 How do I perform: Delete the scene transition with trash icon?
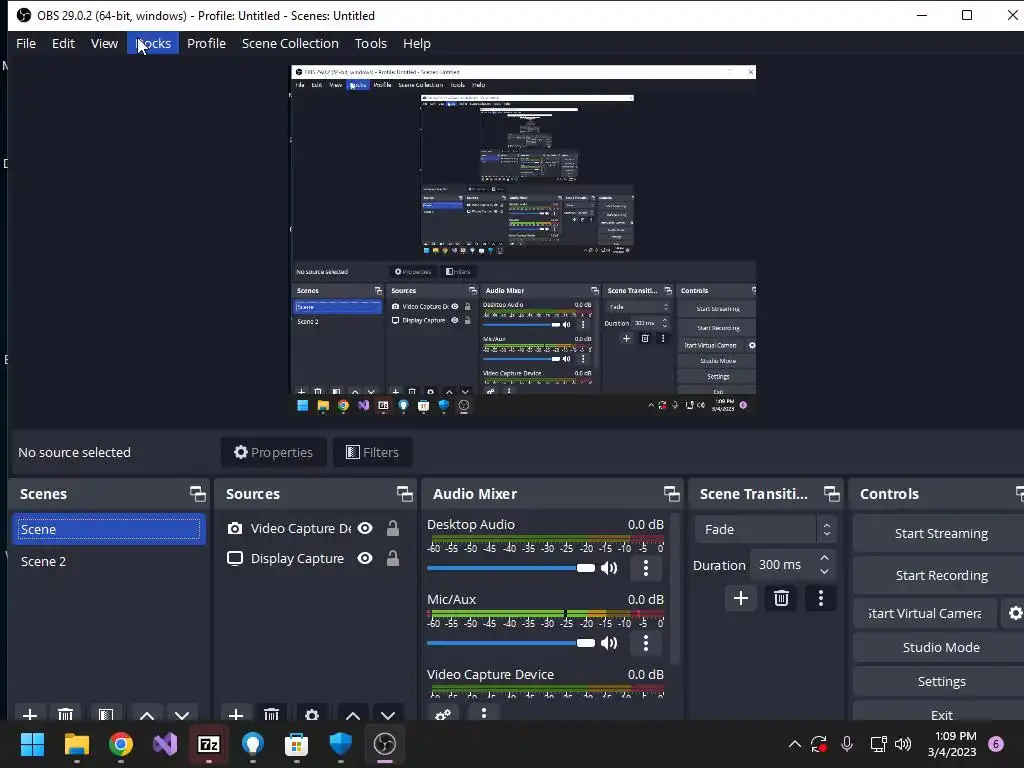(x=781, y=598)
